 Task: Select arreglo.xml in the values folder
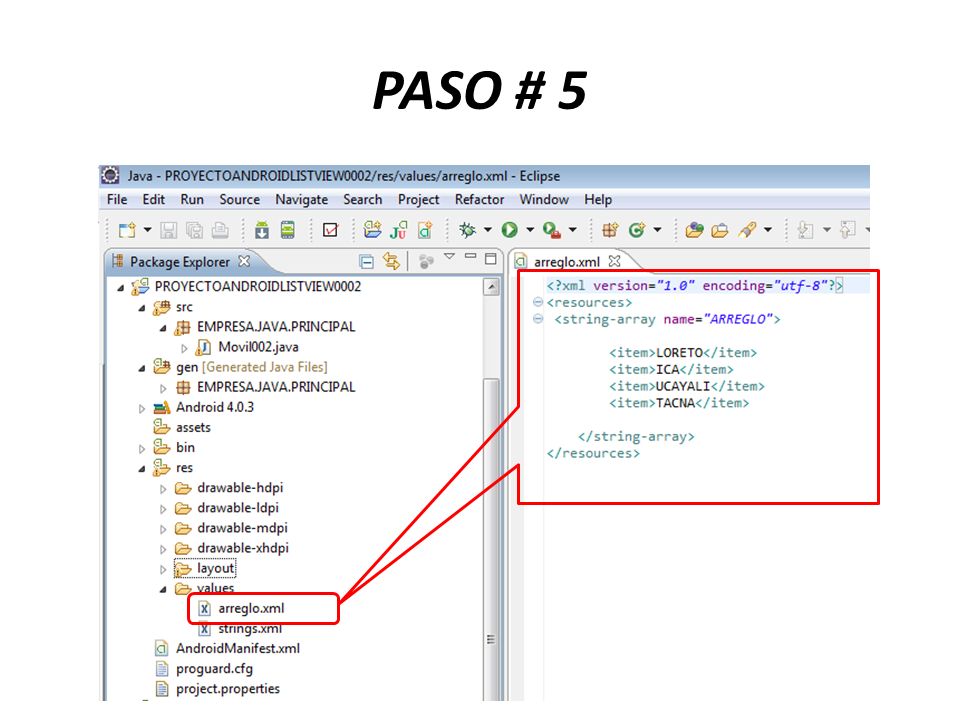[251, 609]
